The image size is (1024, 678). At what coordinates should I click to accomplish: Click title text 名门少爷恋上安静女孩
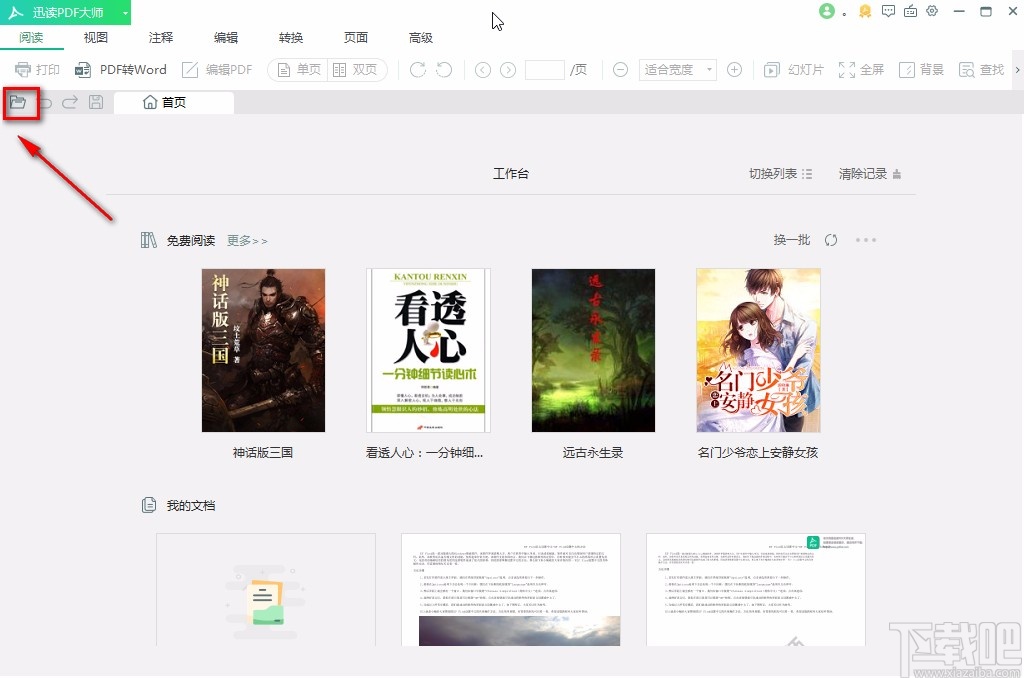(758, 453)
